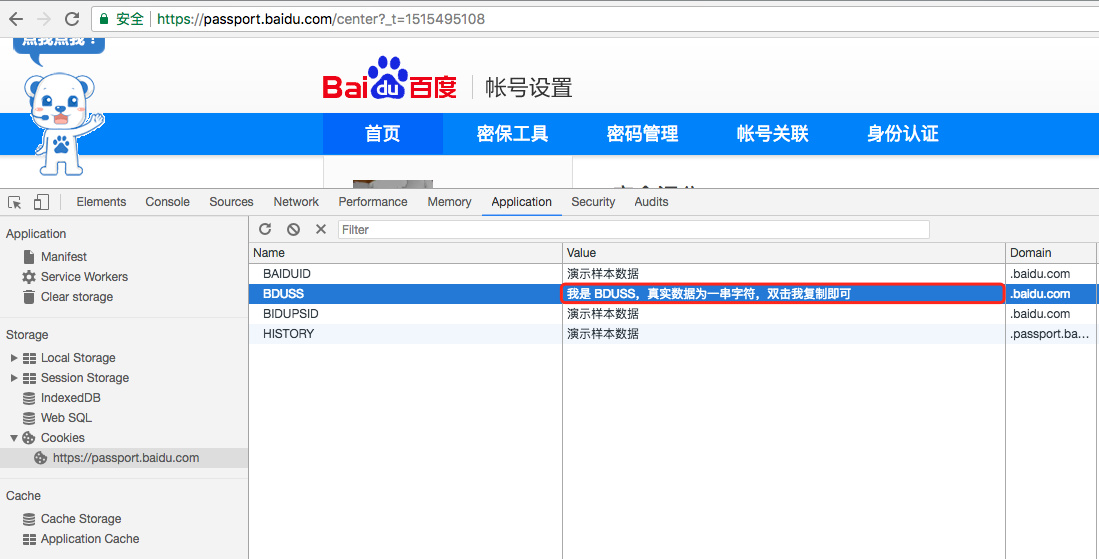Select the Application tab
The width and height of the screenshot is (1099, 559).
pos(521,202)
